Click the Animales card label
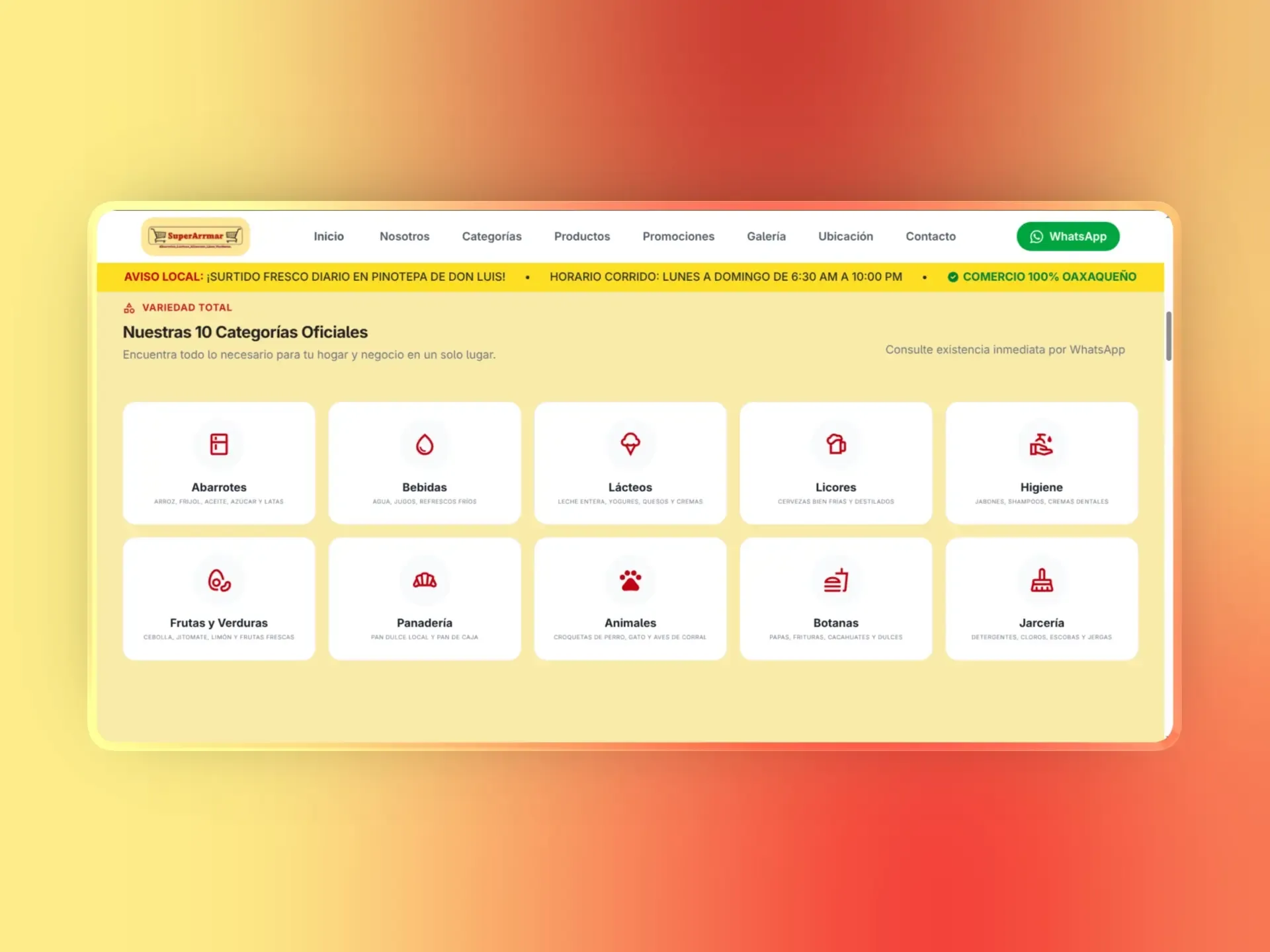1270x952 pixels. pyautogui.click(x=630, y=623)
